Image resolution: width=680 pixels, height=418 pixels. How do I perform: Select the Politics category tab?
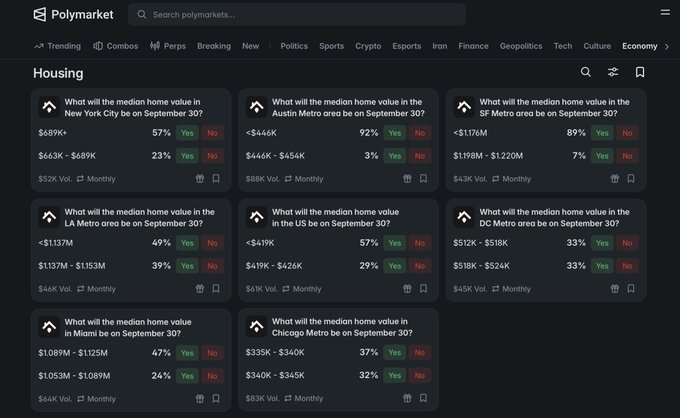click(294, 46)
